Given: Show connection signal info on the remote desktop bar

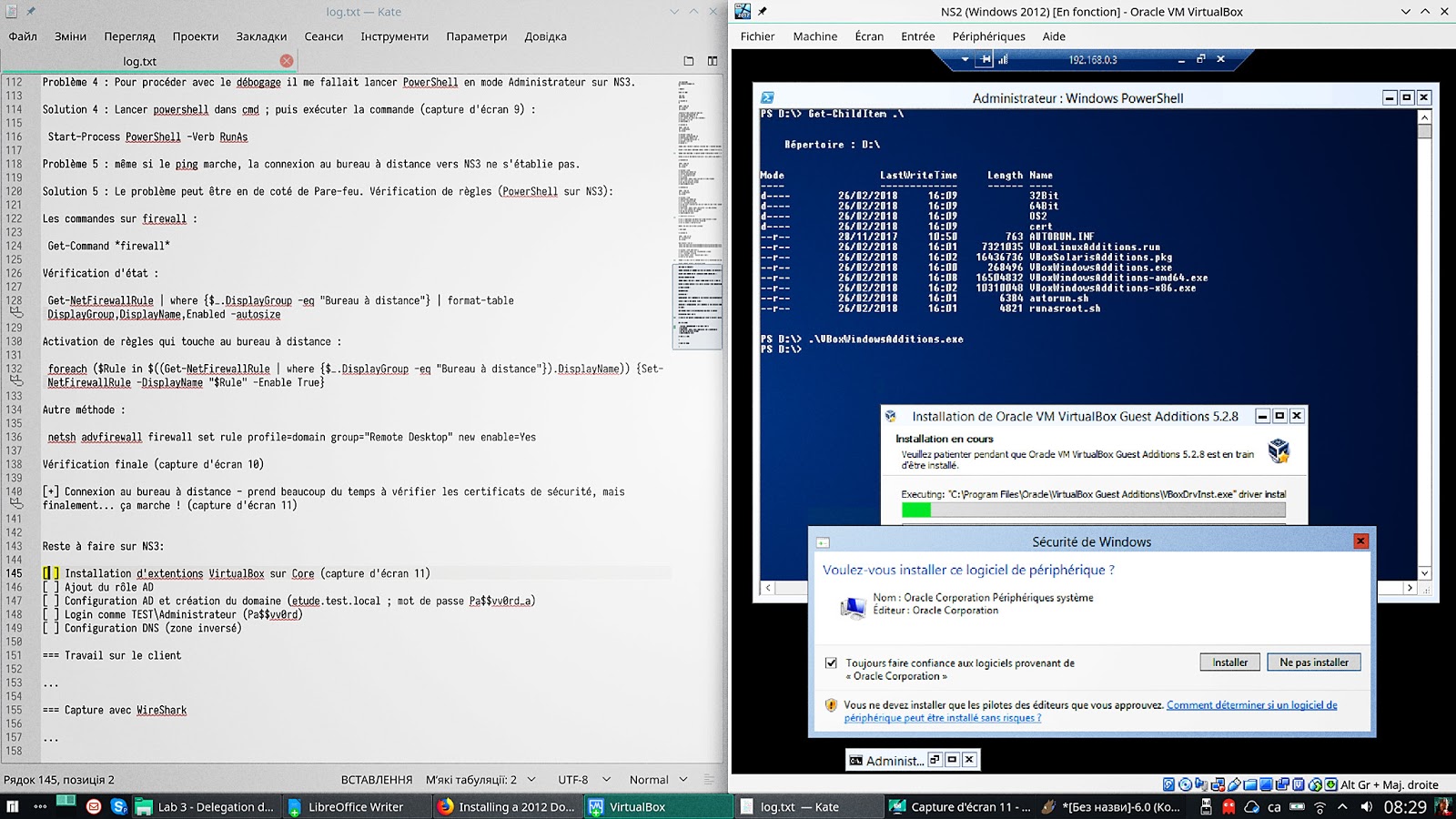Looking at the screenshot, I should [x=1003, y=60].
